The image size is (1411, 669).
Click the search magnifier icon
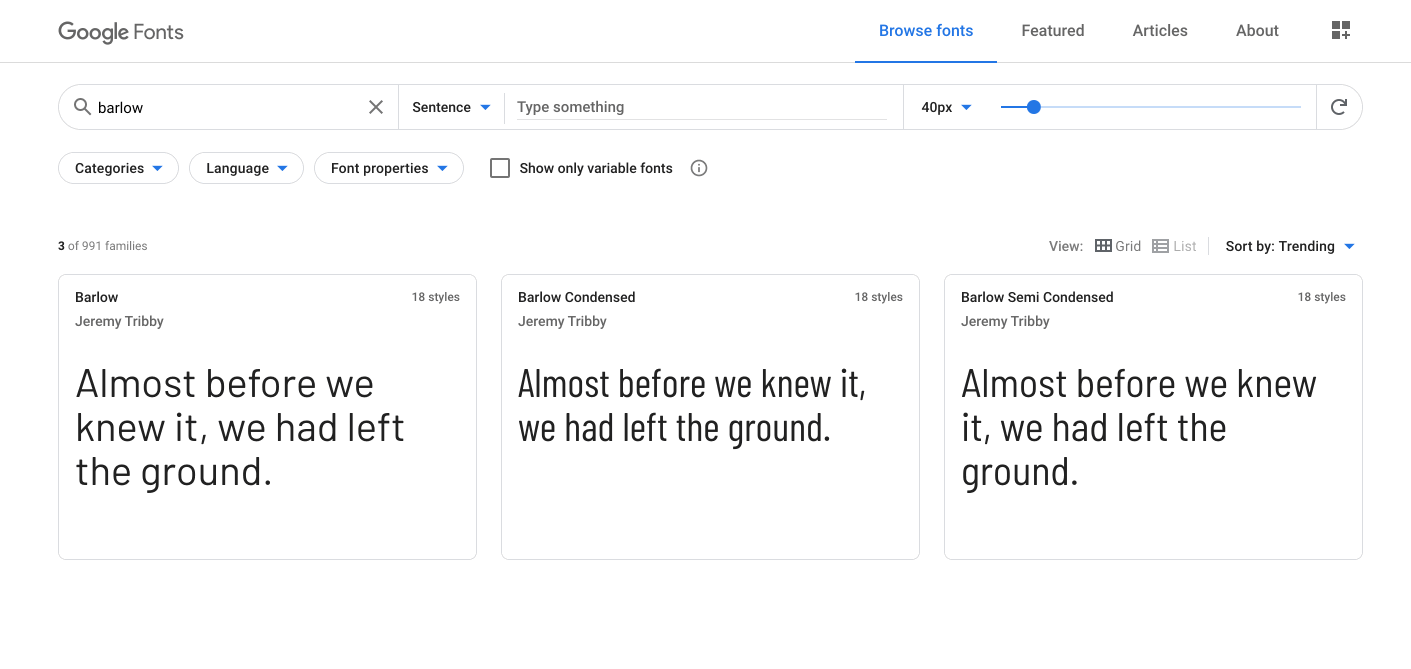click(83, 107)
